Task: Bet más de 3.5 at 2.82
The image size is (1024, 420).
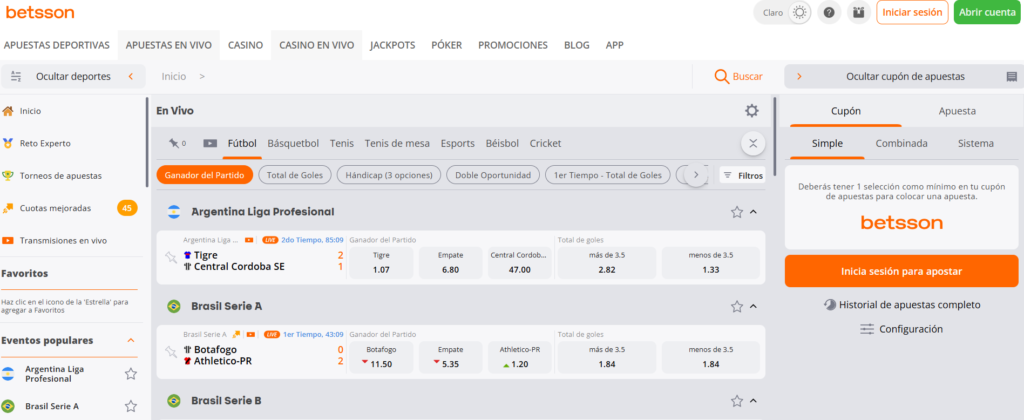Action: pyautogui.click(x=607, y=263)
